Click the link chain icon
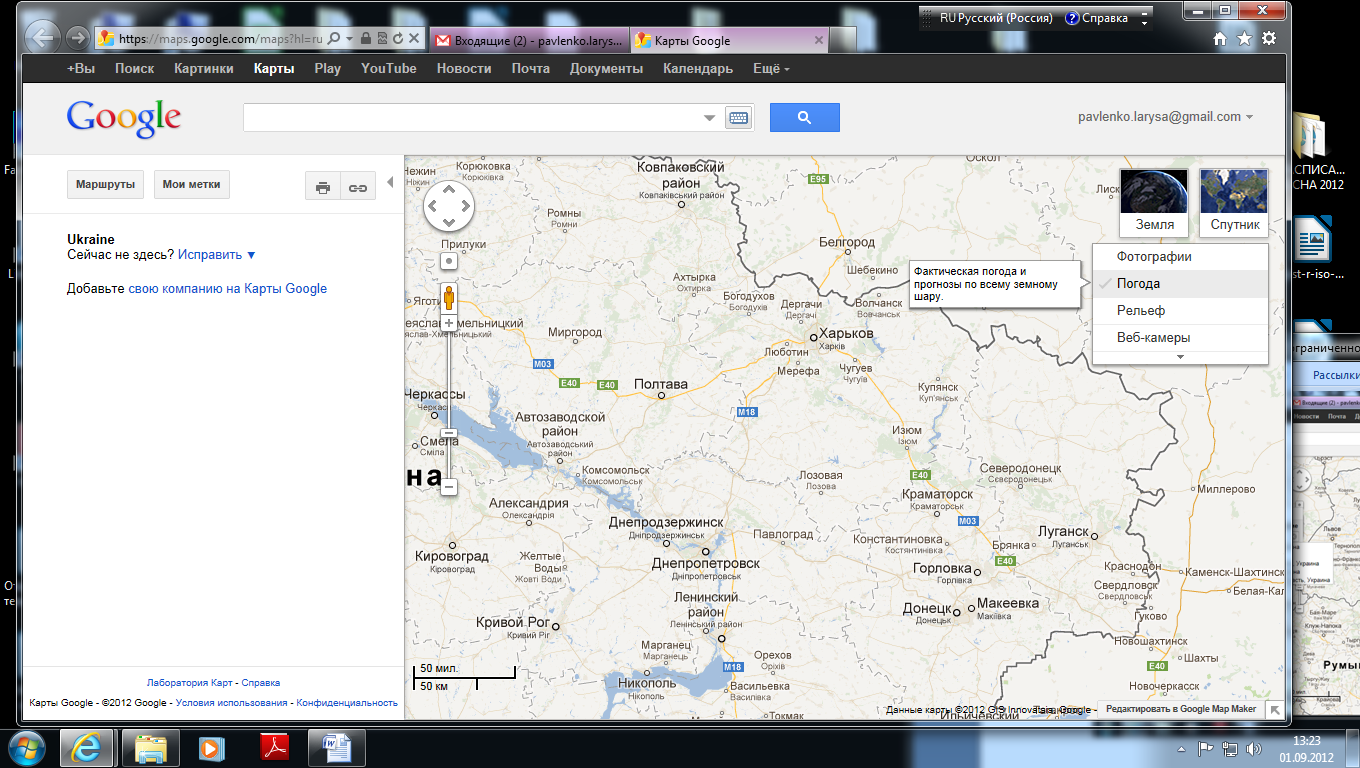This screenshot has width=1360, height=768. coord(357,186)
